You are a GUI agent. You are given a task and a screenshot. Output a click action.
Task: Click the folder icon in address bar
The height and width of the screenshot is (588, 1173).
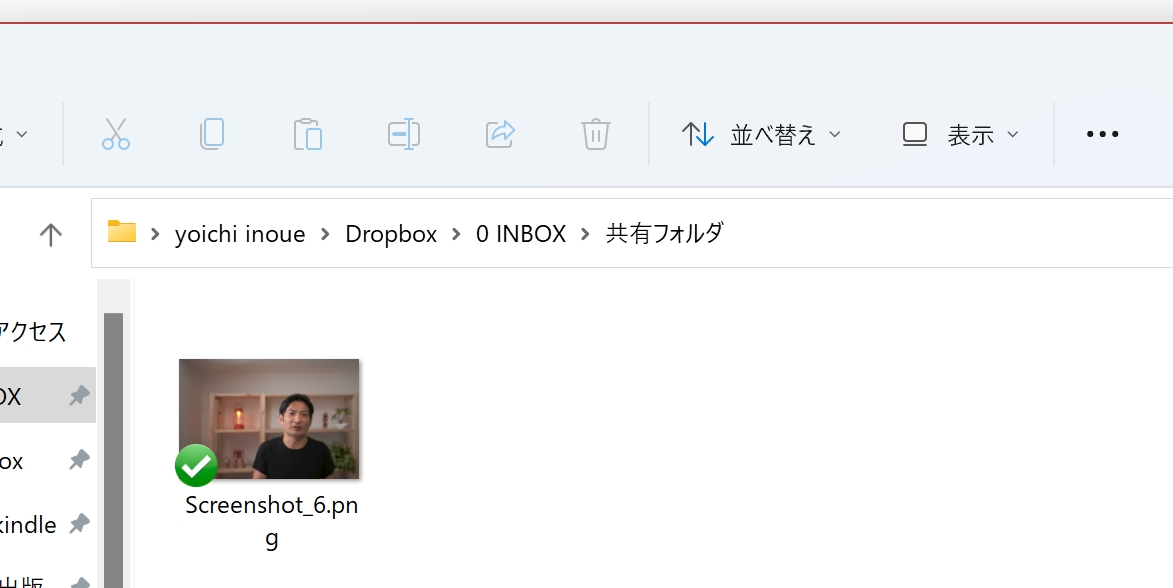point(122,233)
